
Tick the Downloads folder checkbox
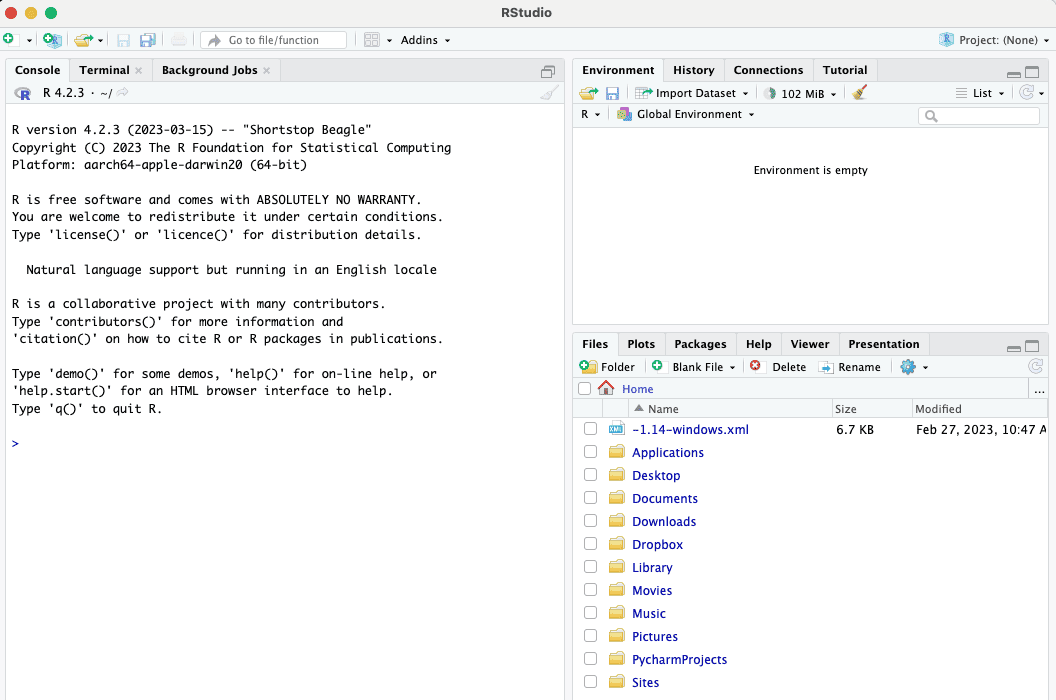(590, 521)
